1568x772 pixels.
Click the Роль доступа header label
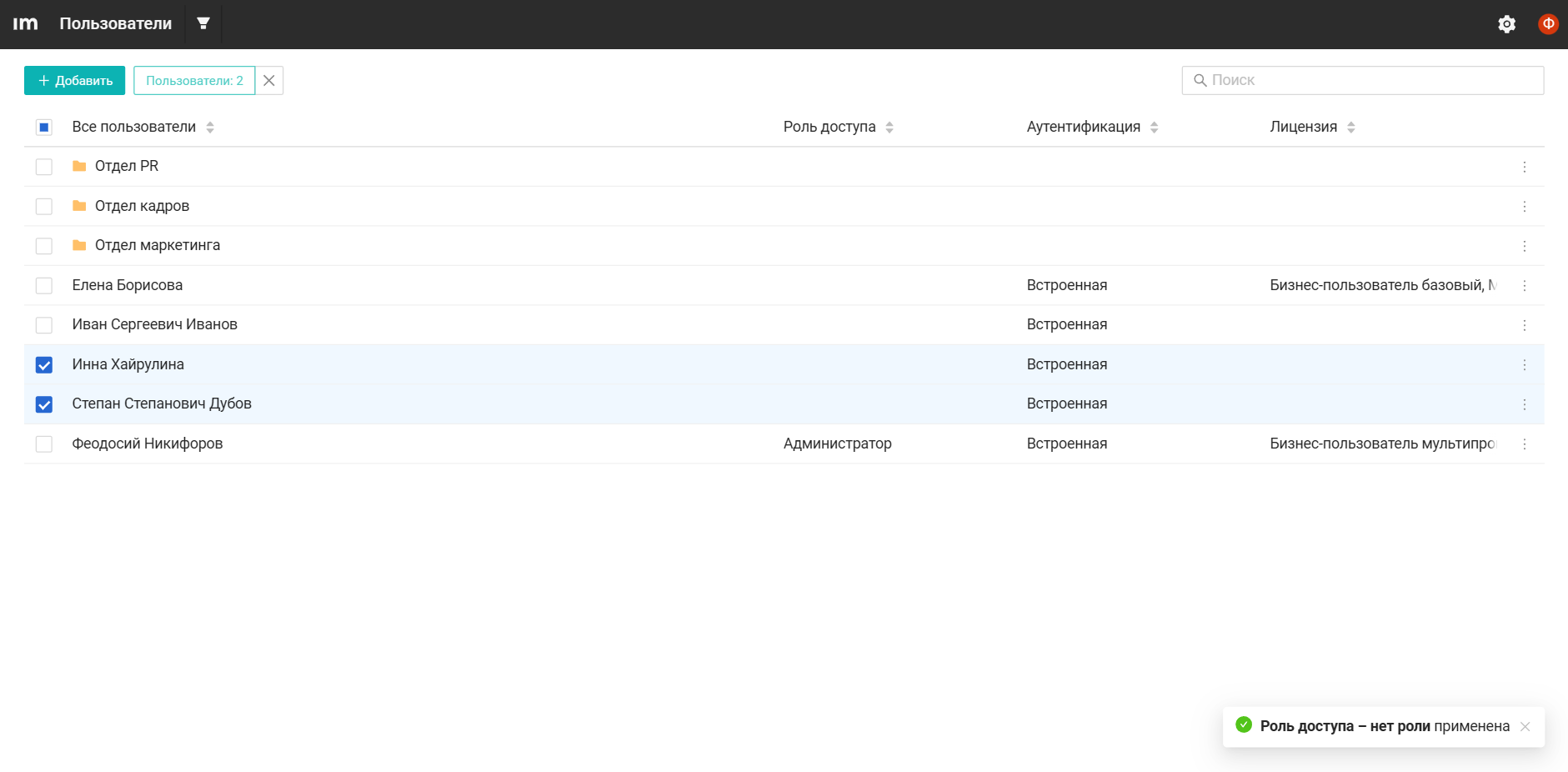tap(829, 127)
